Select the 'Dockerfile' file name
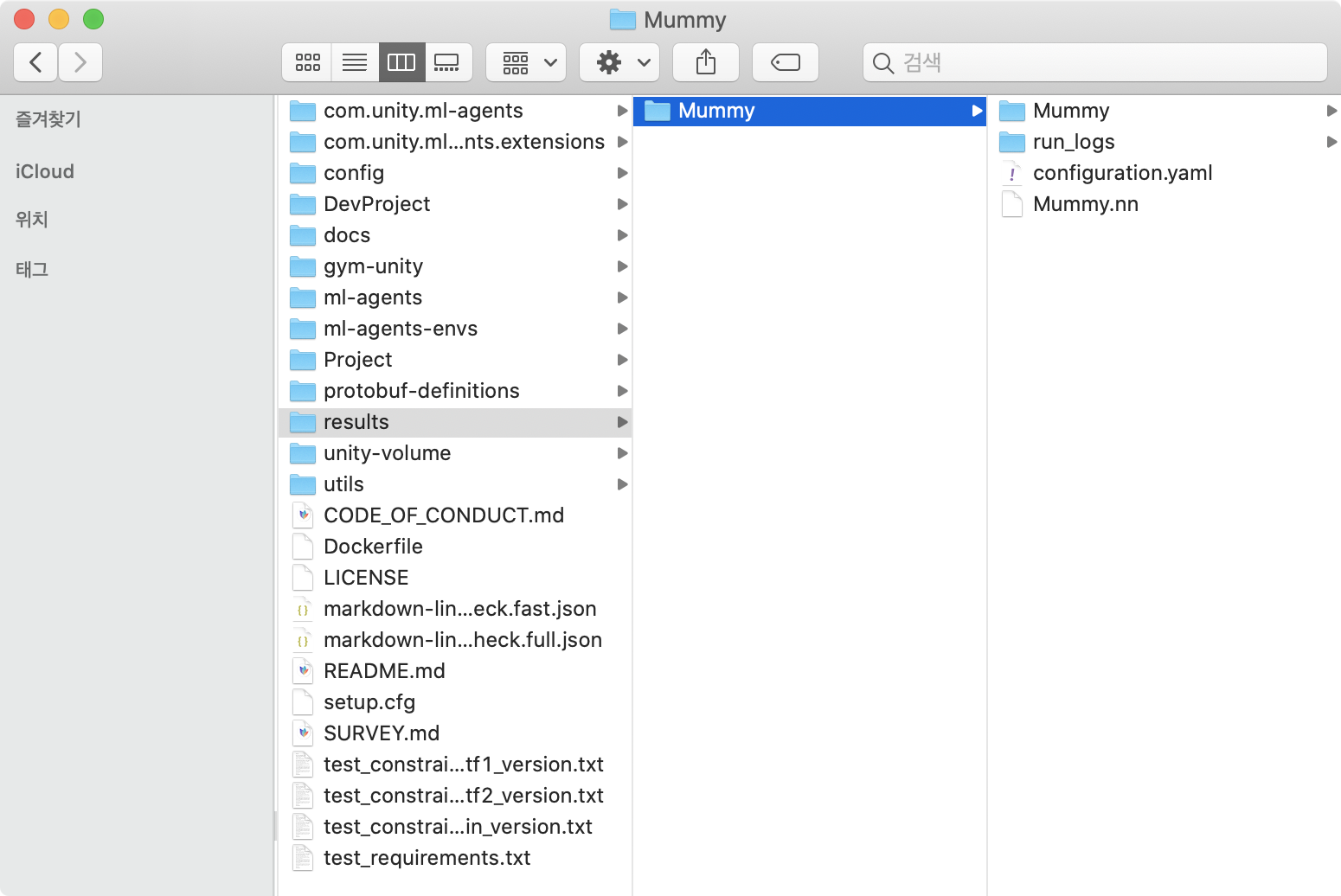The image size is (1341, 896). pos(373,547)
